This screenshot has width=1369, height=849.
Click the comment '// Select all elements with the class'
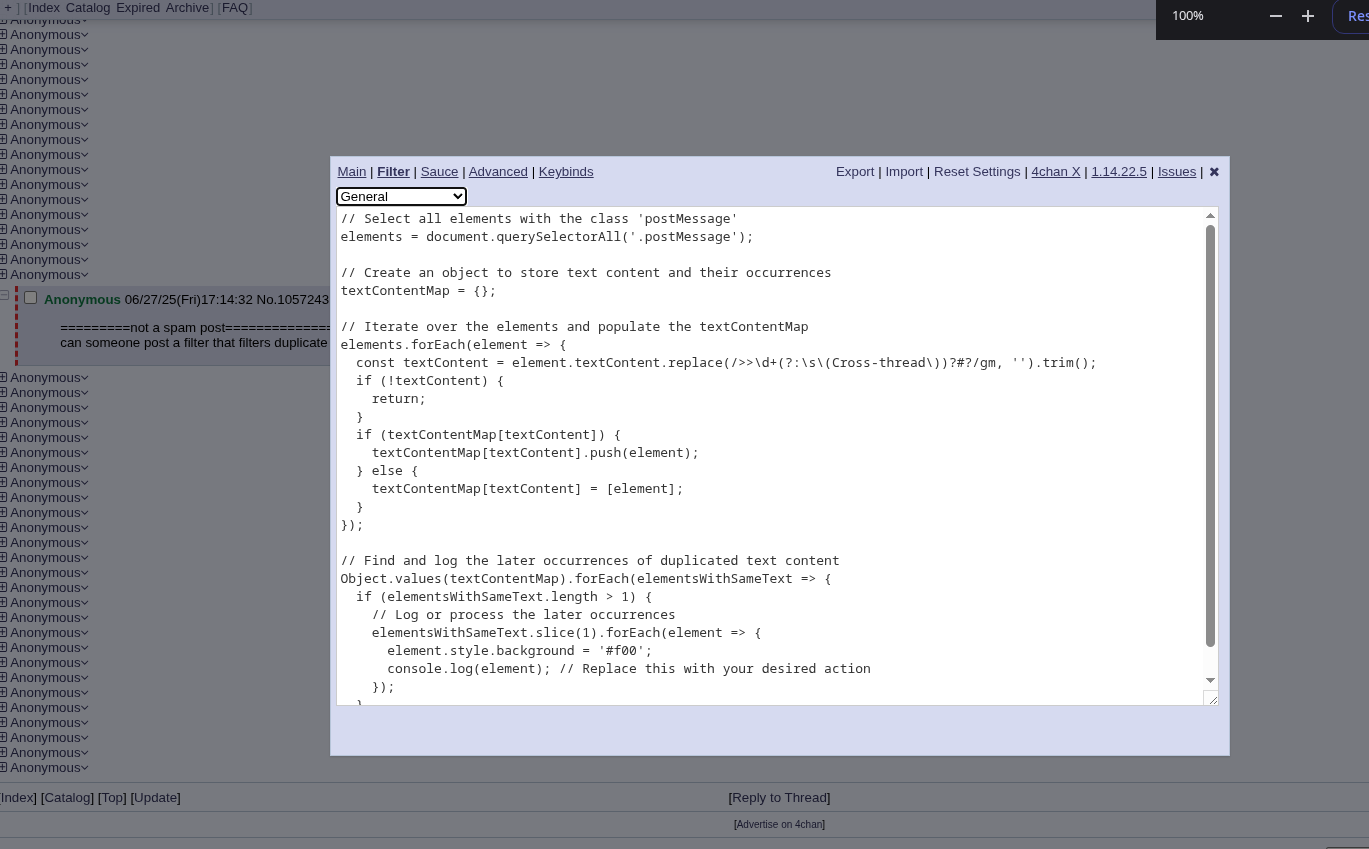pos(539,219)
